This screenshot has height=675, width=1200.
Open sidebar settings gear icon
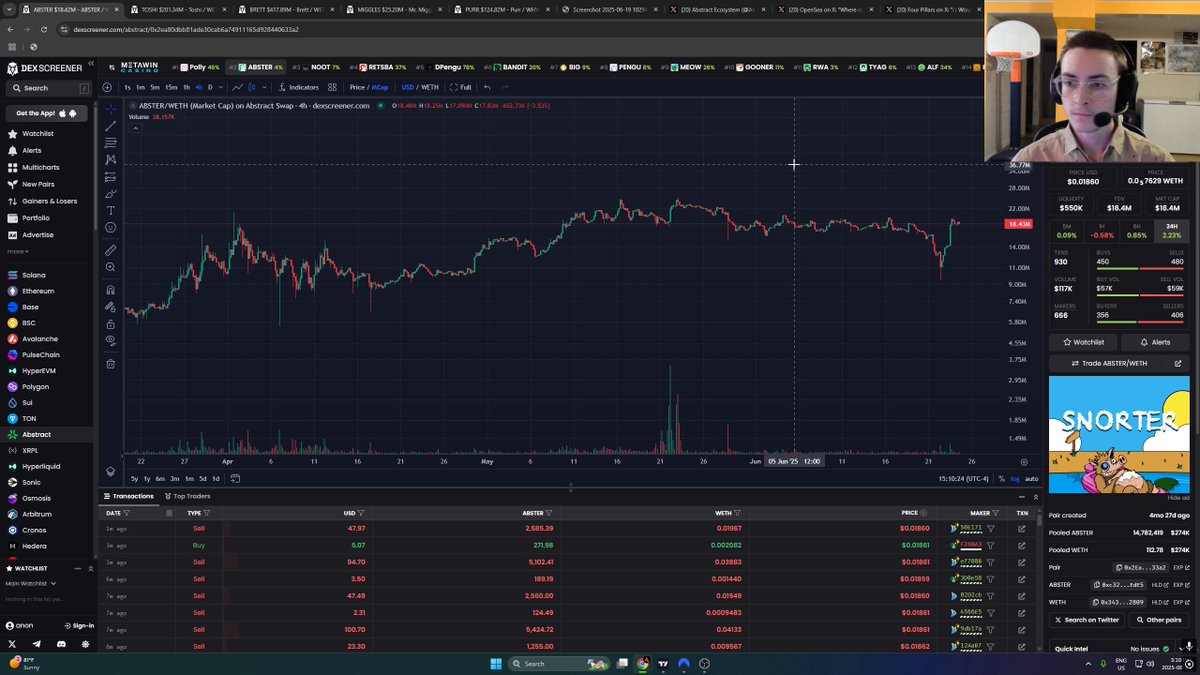[x=85, y=645]
